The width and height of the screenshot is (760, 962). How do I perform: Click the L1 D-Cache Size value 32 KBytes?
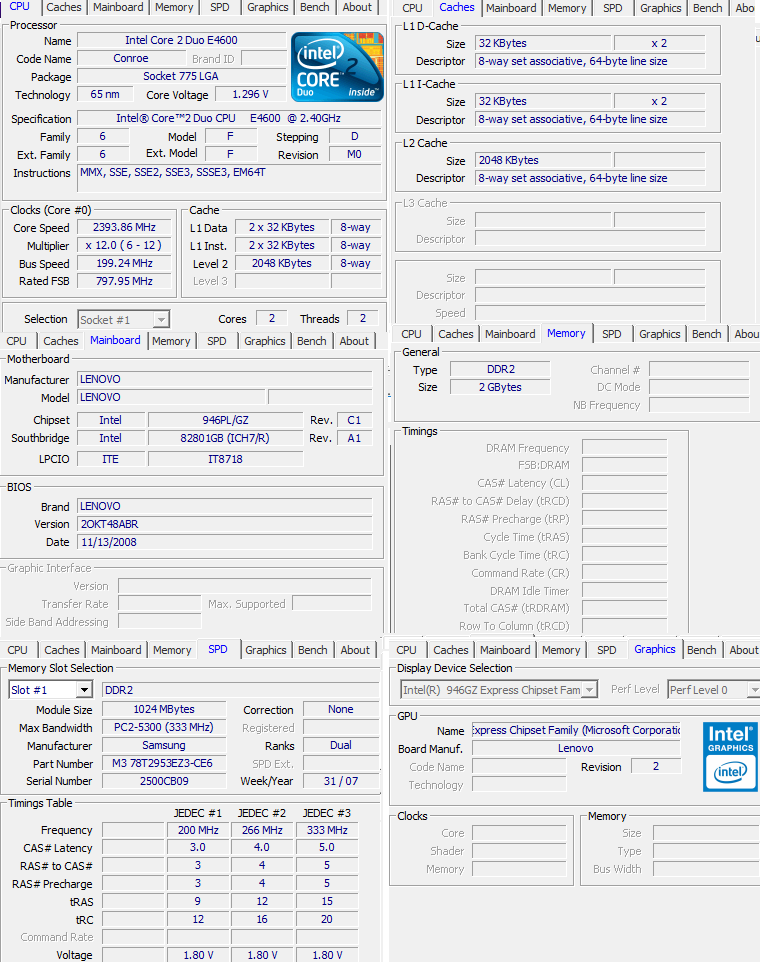coord(543,44)
